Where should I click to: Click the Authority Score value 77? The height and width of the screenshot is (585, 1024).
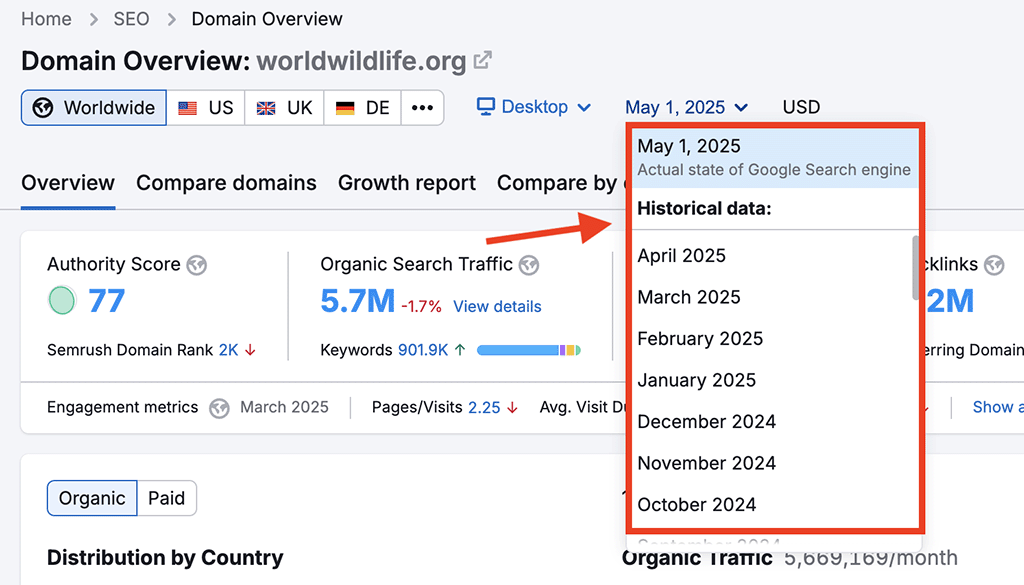pos(106,301)
